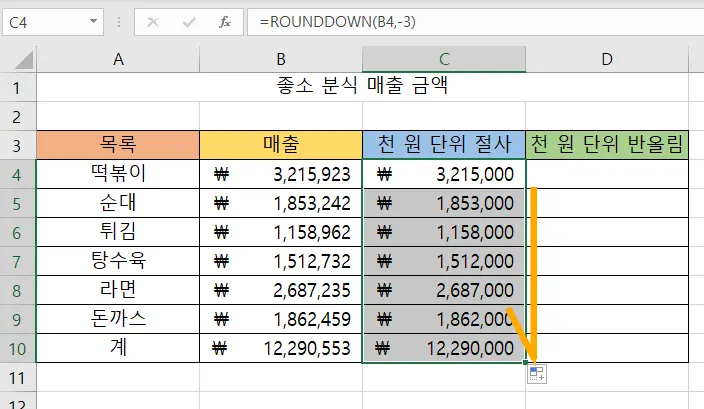Select the cell with value 2,687,235
Viewport: 704px width, 409px height.
click(x=281, y=290)
